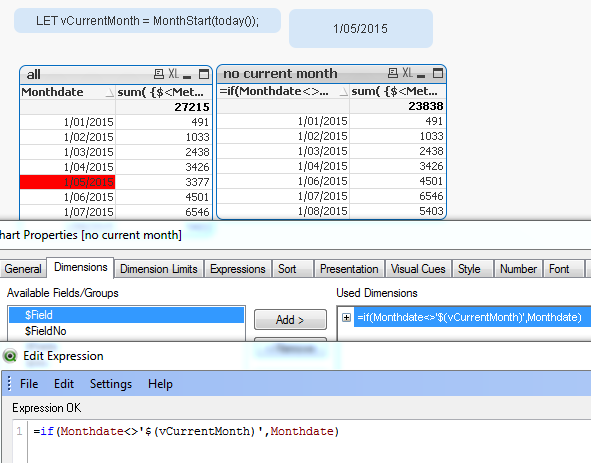Open the Visual Cues tab
Screen dimensions: 591x463
pyautogui.click(x=418, y=269)
